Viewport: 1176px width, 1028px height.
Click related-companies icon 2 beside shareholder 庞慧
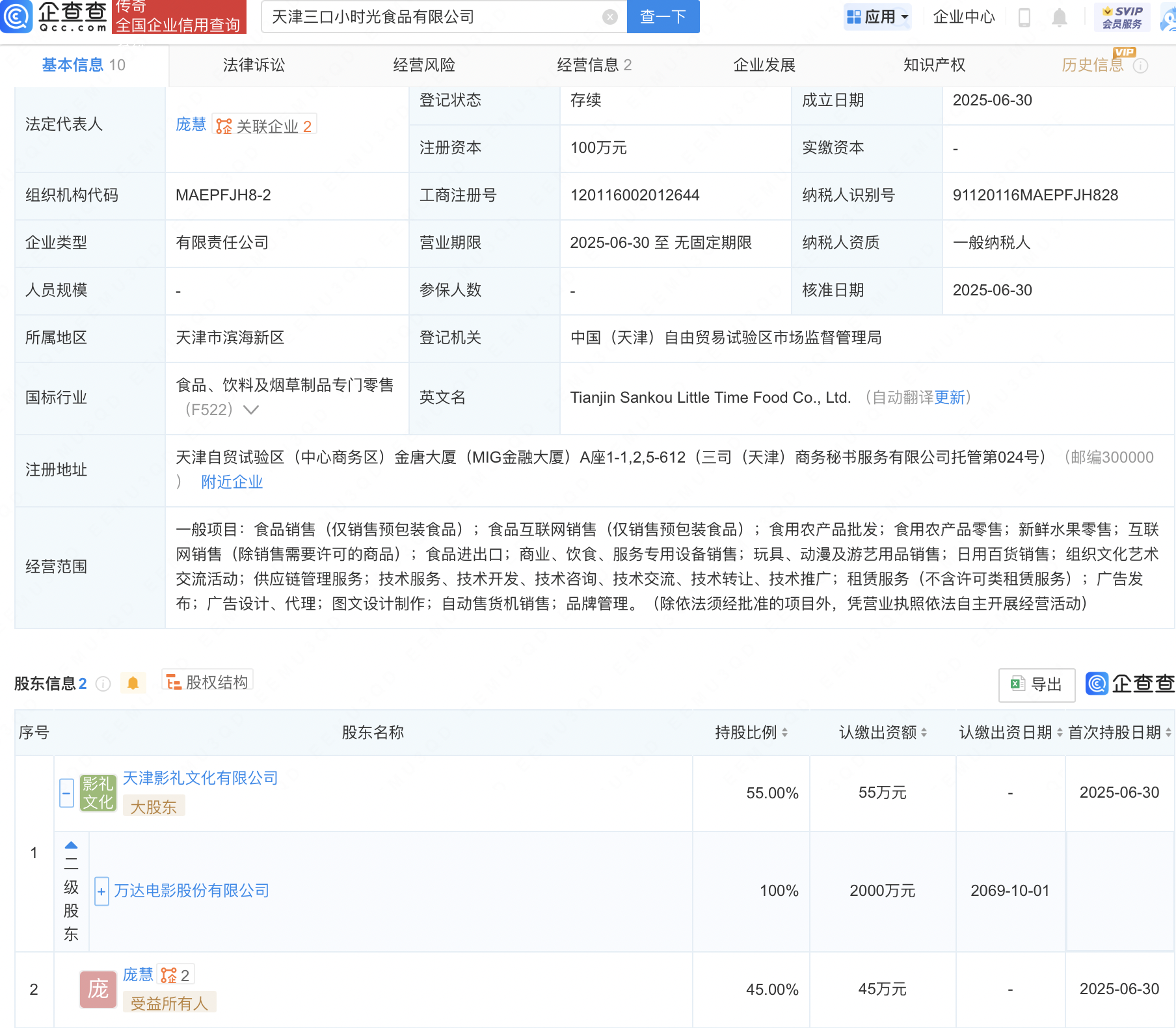[175, 975]
